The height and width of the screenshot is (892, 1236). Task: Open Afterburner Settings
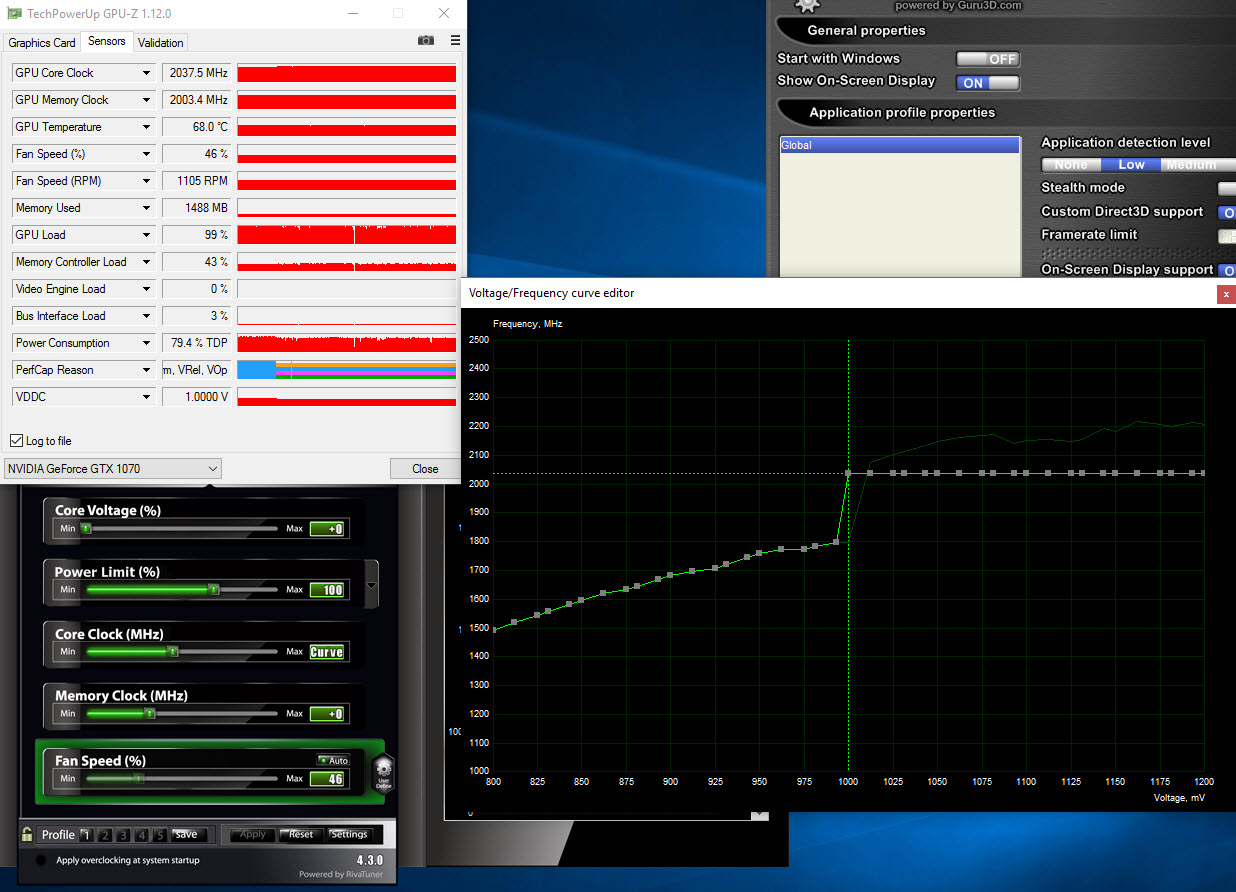tap(349, 835)
